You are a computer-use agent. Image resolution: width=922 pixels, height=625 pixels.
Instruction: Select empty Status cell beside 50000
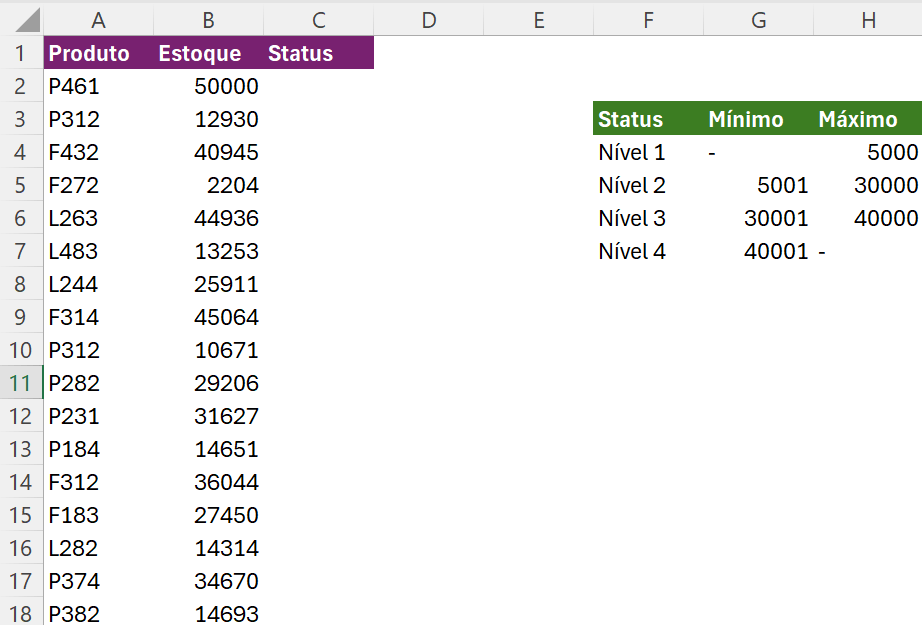319,86
